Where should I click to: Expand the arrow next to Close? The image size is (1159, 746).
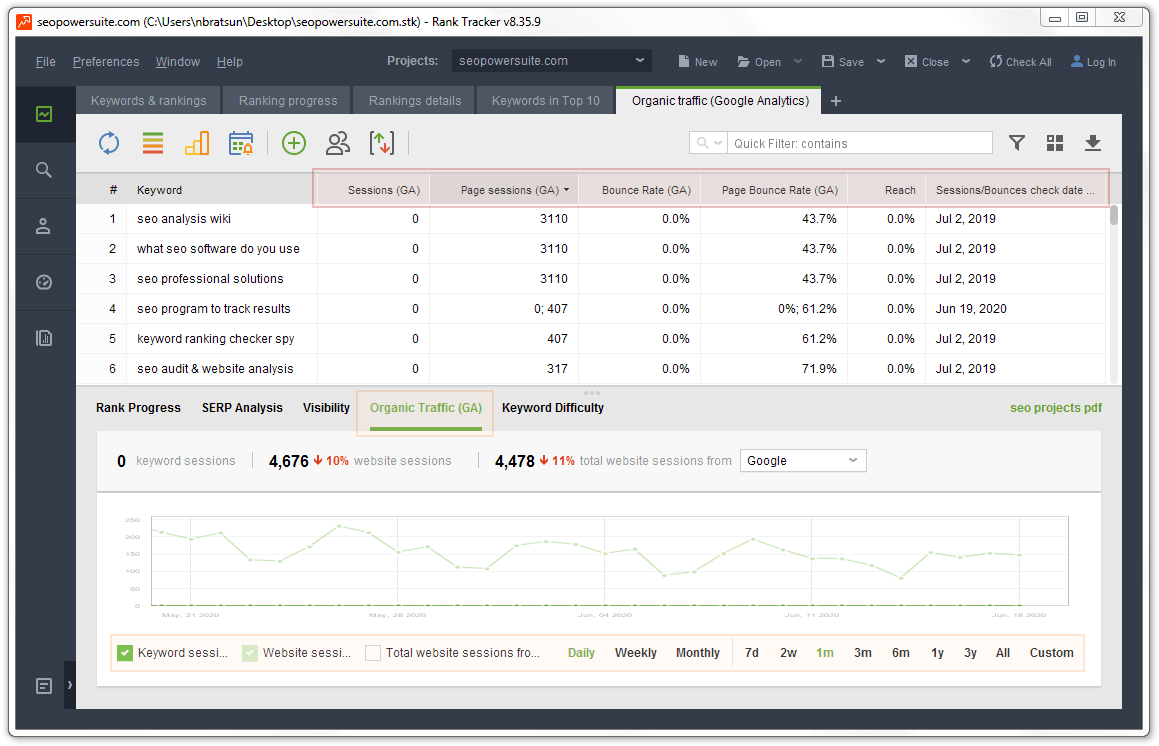966,61
